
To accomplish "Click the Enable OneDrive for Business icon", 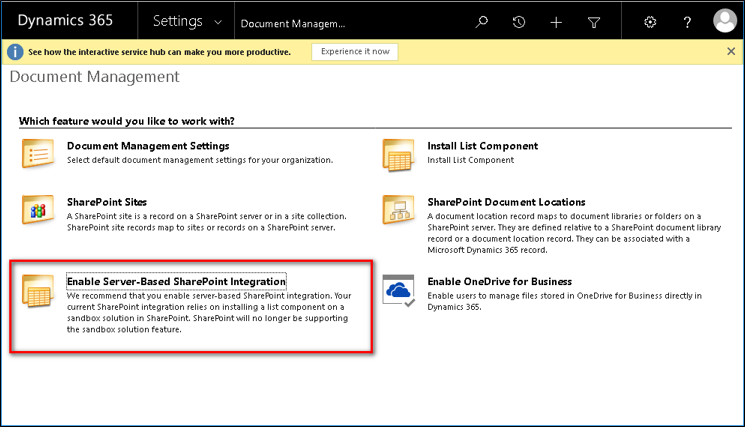I will click(399, 291).
